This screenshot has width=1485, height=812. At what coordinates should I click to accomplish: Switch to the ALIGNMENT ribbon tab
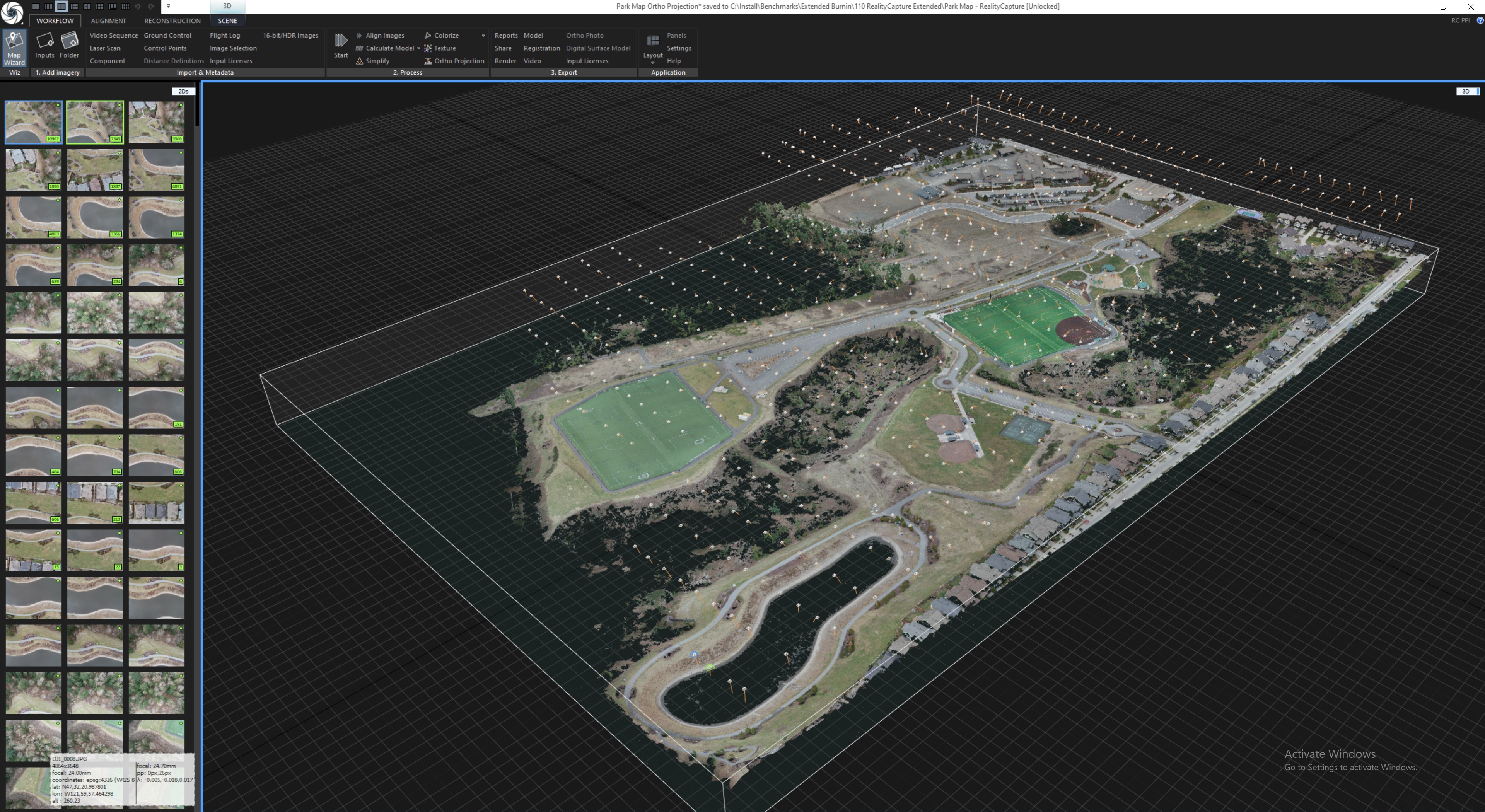click(x=108, y=21)
